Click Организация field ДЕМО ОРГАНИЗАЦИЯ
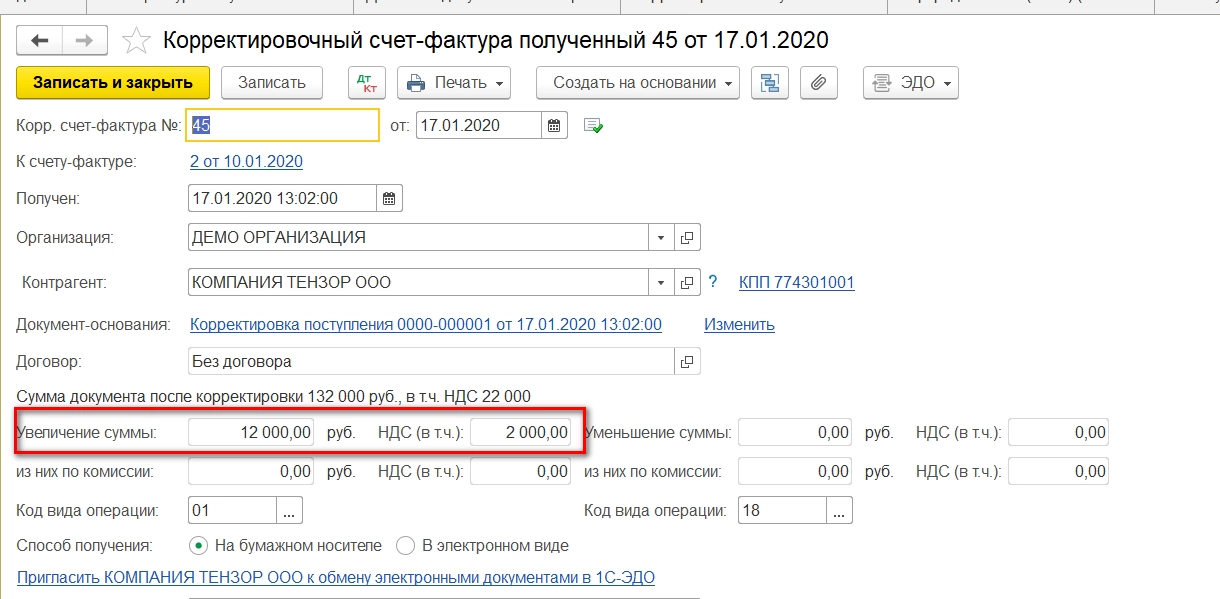 419,238
